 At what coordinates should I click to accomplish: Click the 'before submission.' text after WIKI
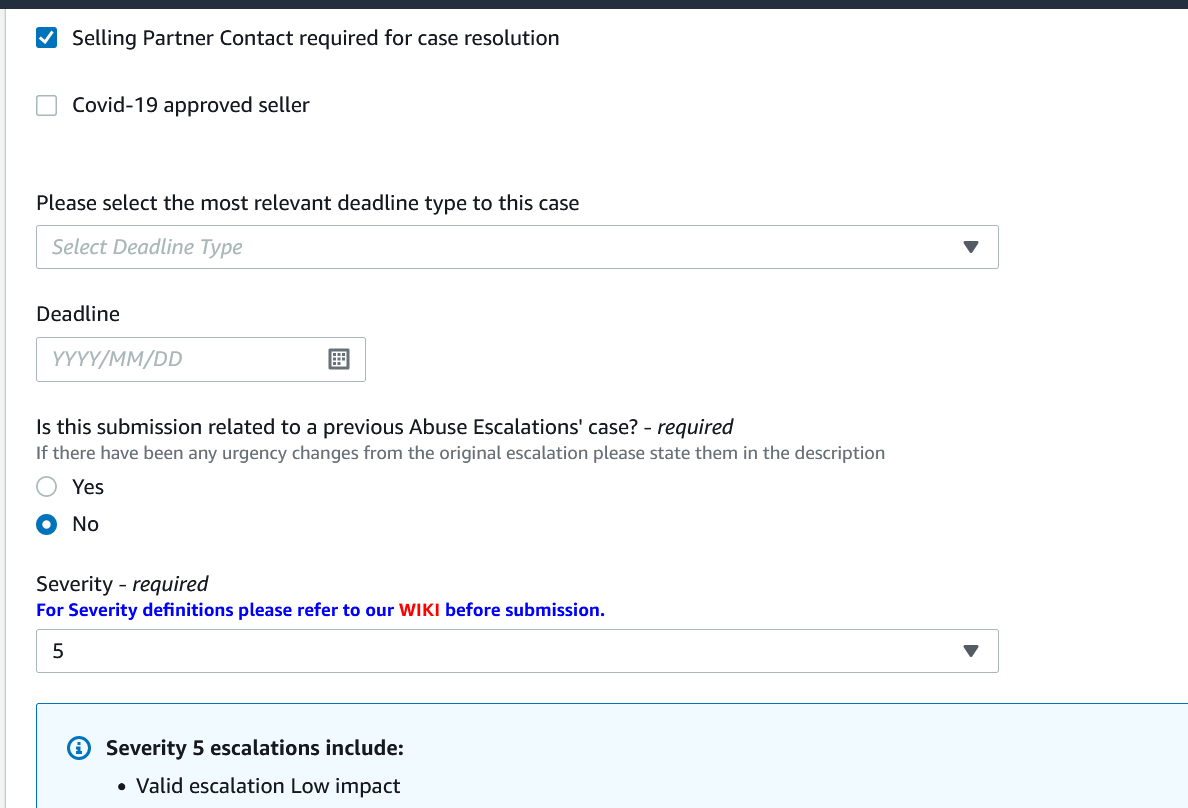(524, 610)
